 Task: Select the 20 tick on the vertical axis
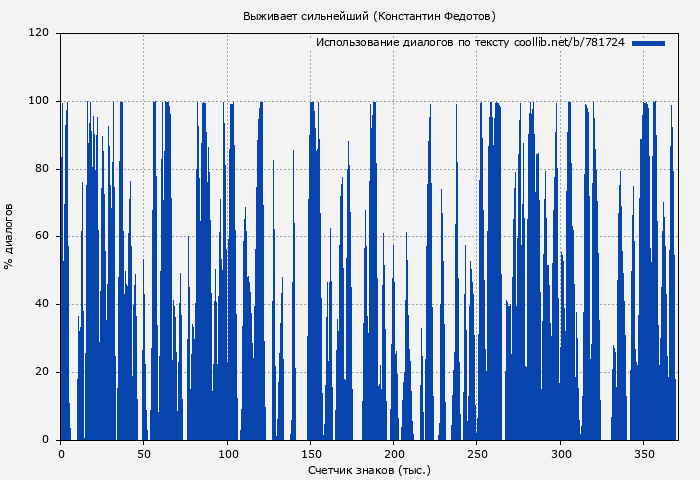click(42, 373)
